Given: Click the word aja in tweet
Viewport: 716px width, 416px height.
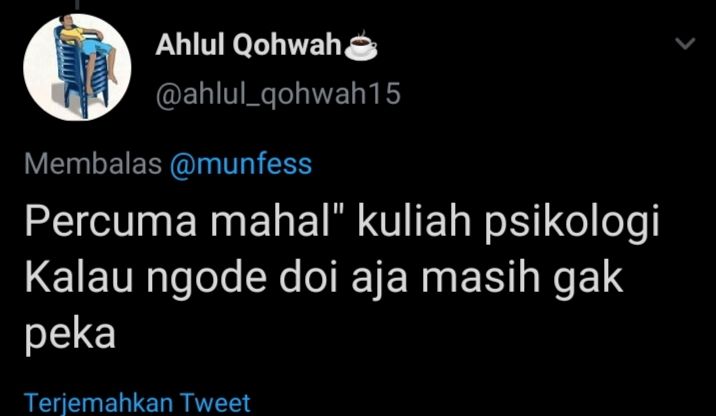Looking at the screenshot, I should tap(379, 280).
